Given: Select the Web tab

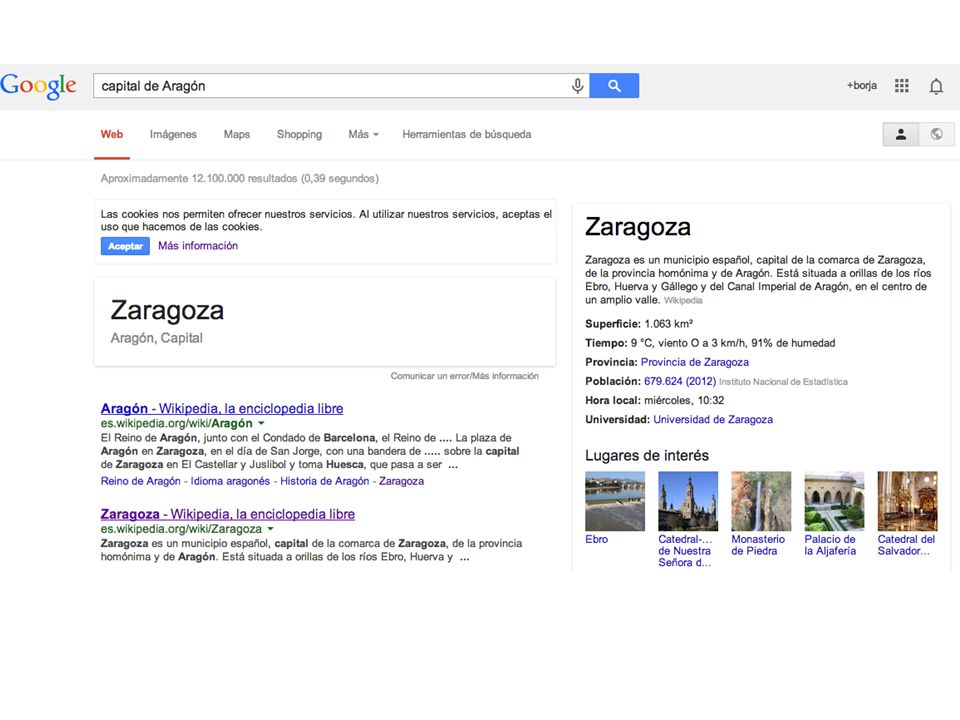Looking at the screenshot, I should tap(111, 134).
